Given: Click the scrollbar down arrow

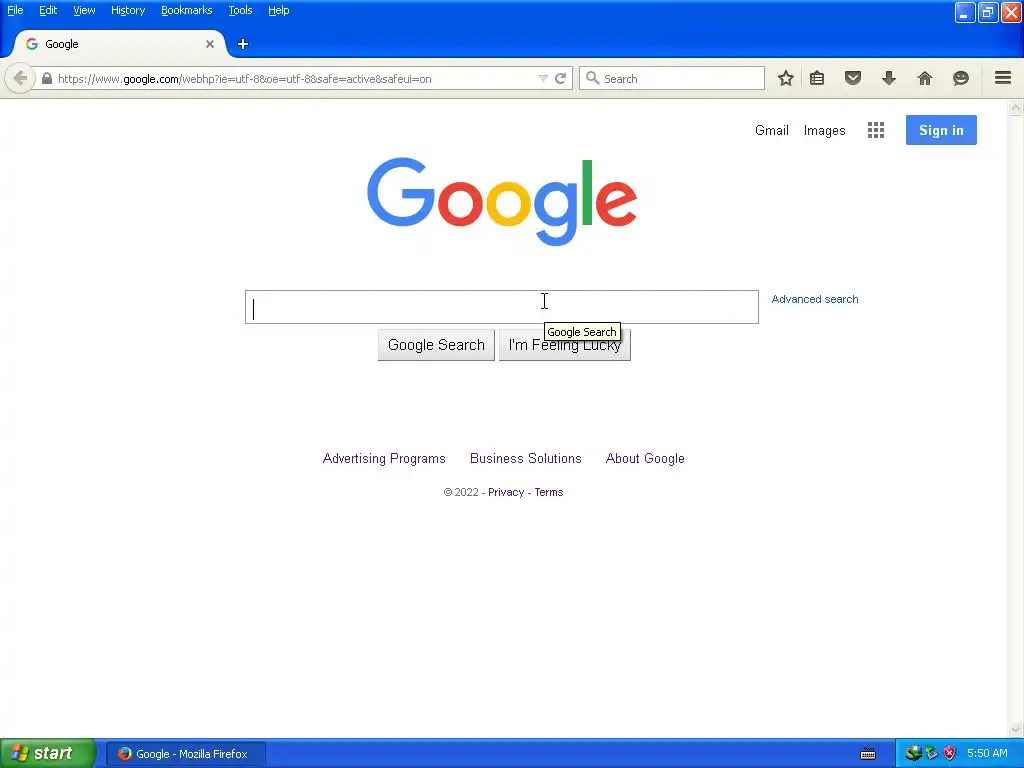Looking at the screenshot, I should [1016, 729].
